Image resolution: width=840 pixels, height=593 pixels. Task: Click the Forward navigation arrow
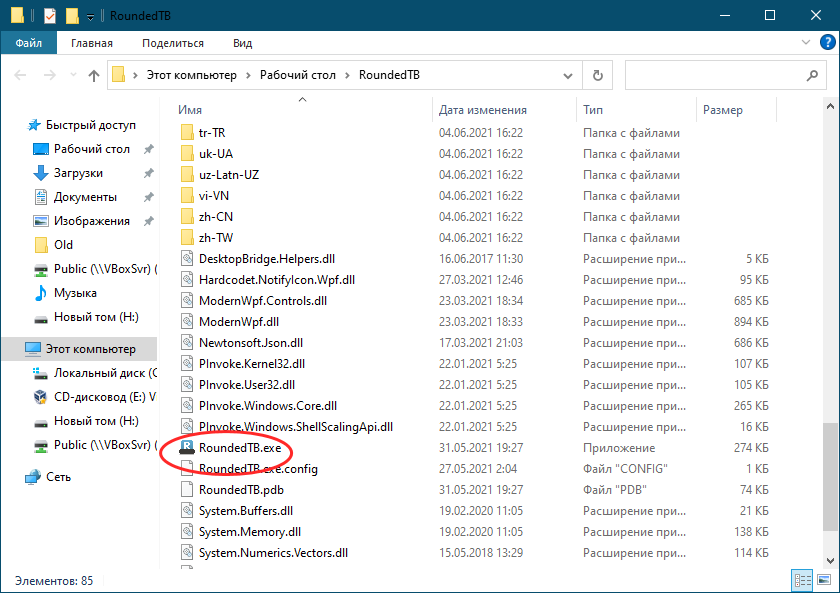(49, 75)
